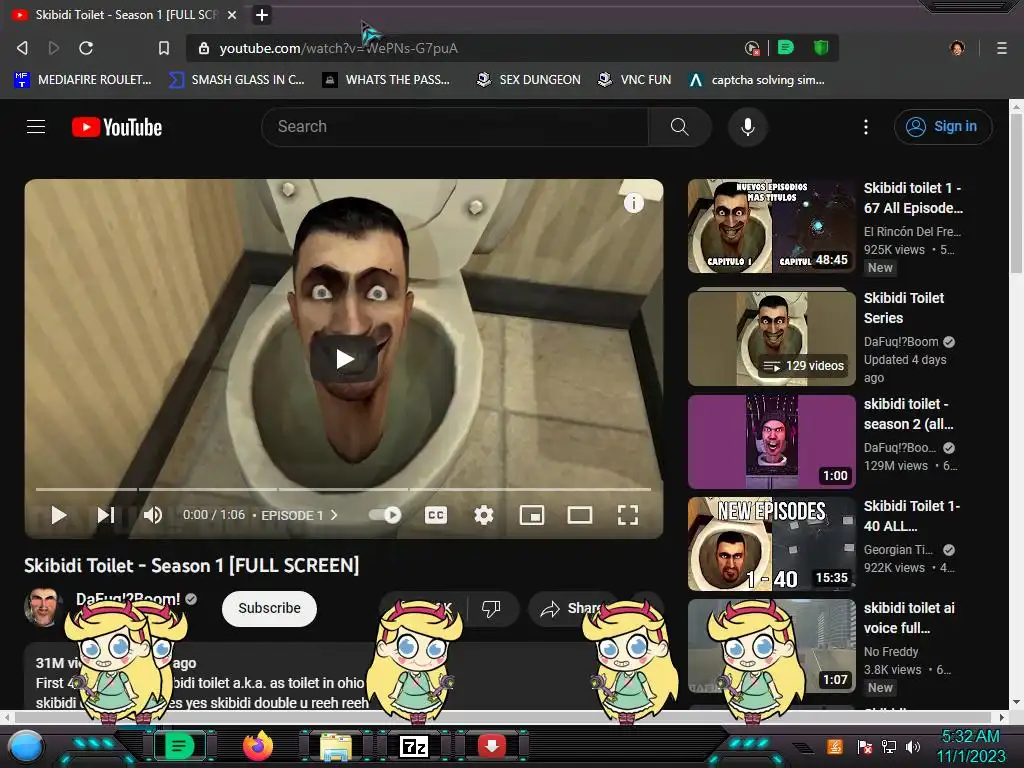Screen dimensions: 1024x768
Task: Skip to next video button
Action: coord(106,515)
